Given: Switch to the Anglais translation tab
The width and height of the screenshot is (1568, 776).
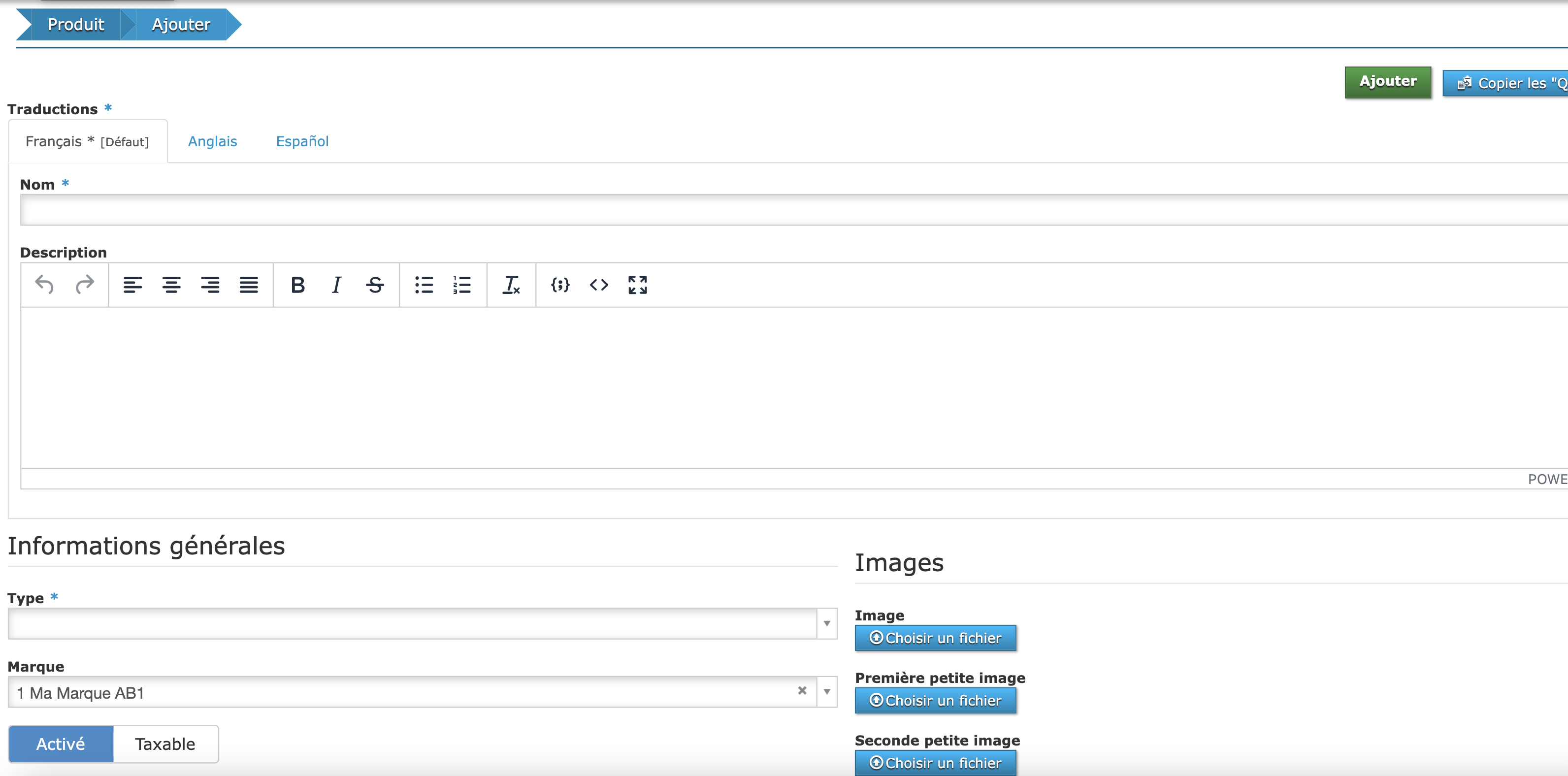Looking at the screenshot, I should click(x=212, y=141).
